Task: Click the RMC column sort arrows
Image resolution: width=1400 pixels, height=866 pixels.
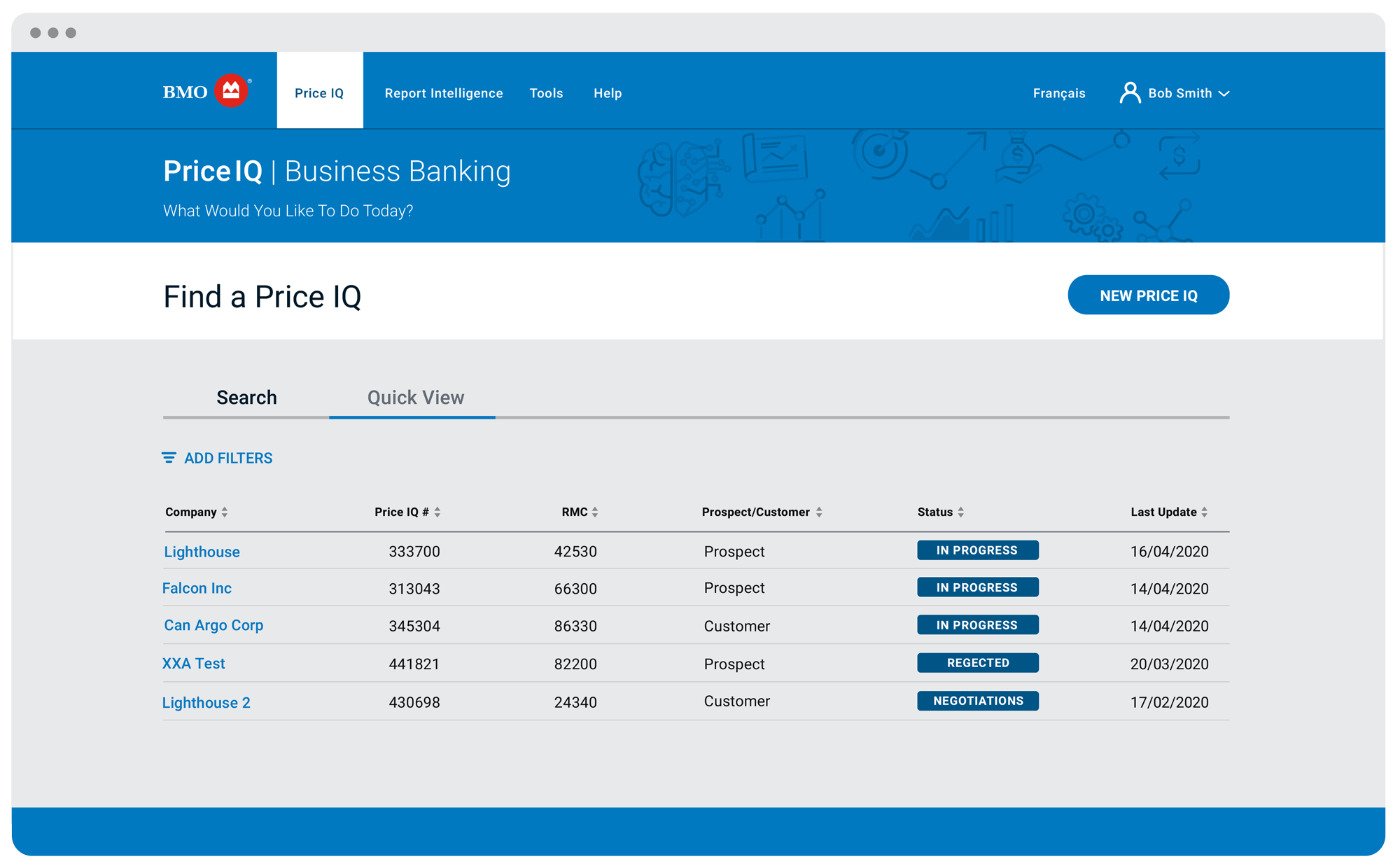Action: [596, 512]
